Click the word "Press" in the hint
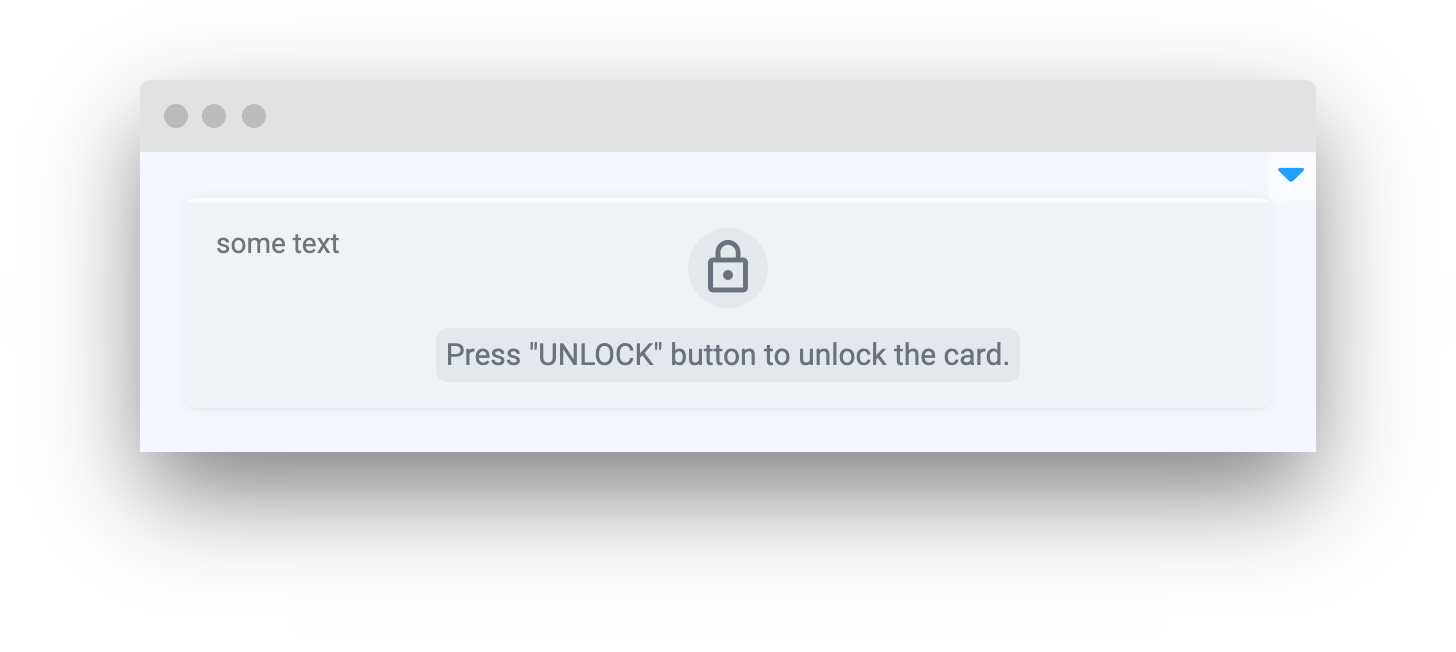Image resolution: width=1456 pixels, height=652 pixels. click(483, 355)
